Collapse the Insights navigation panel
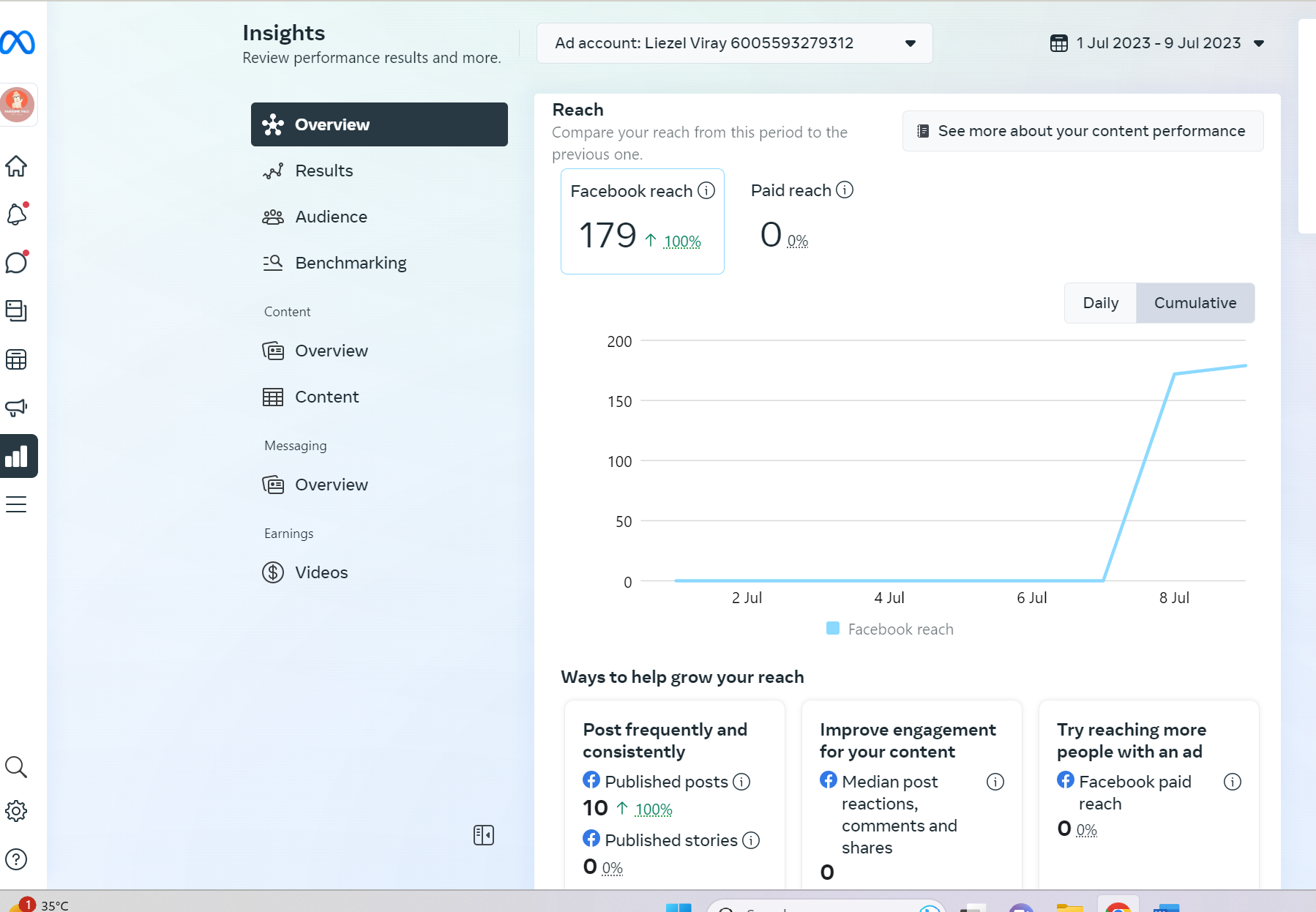Viewport: 1316px width, 912px height. pos(484,835)
